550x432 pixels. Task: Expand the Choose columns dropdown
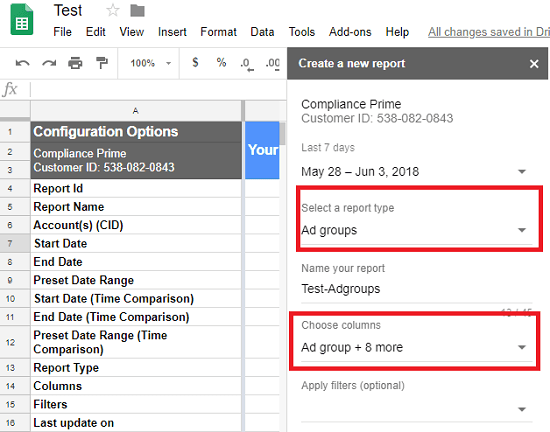(x=417, y=347)
